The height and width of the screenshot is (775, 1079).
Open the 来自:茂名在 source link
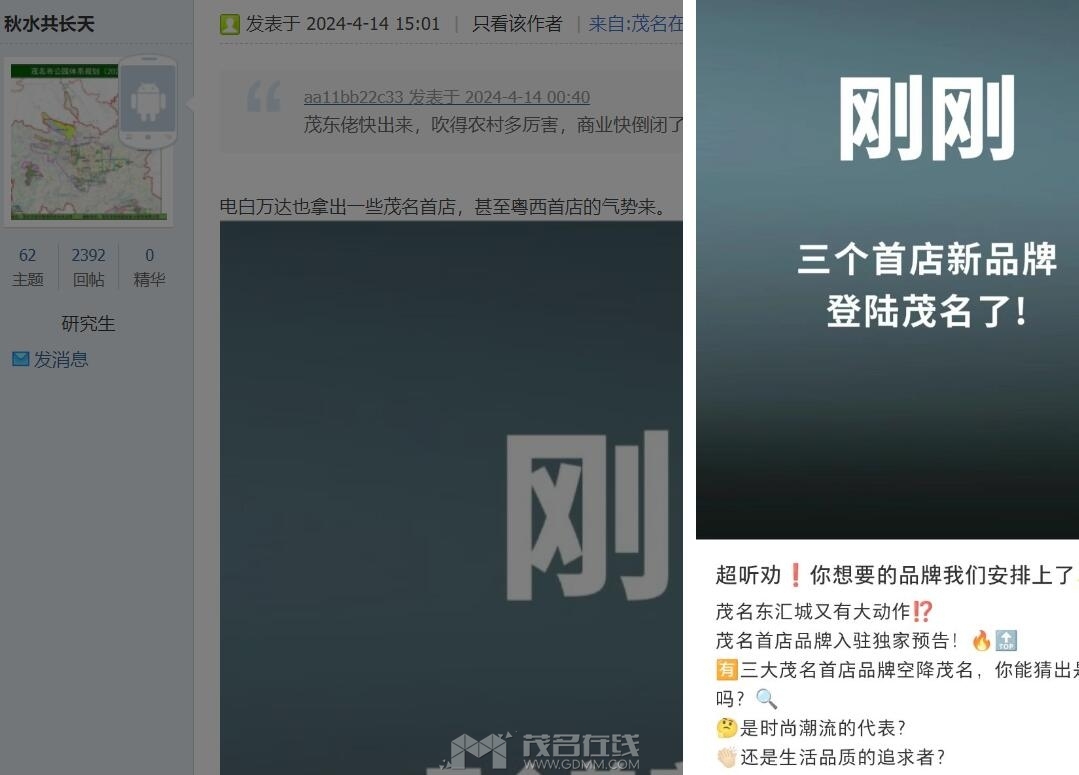(636, 24)
